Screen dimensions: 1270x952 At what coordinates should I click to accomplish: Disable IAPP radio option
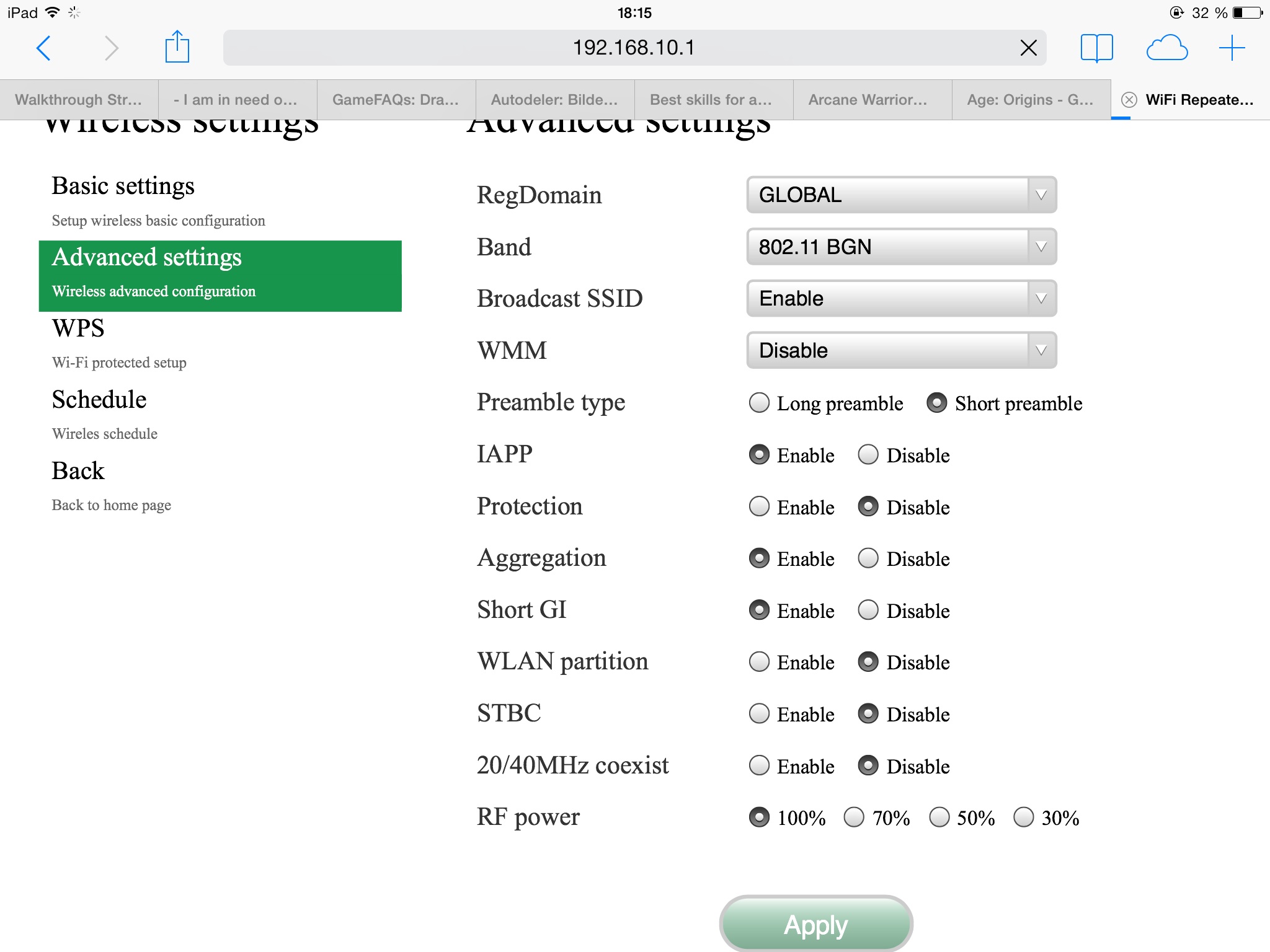[868, 455]
